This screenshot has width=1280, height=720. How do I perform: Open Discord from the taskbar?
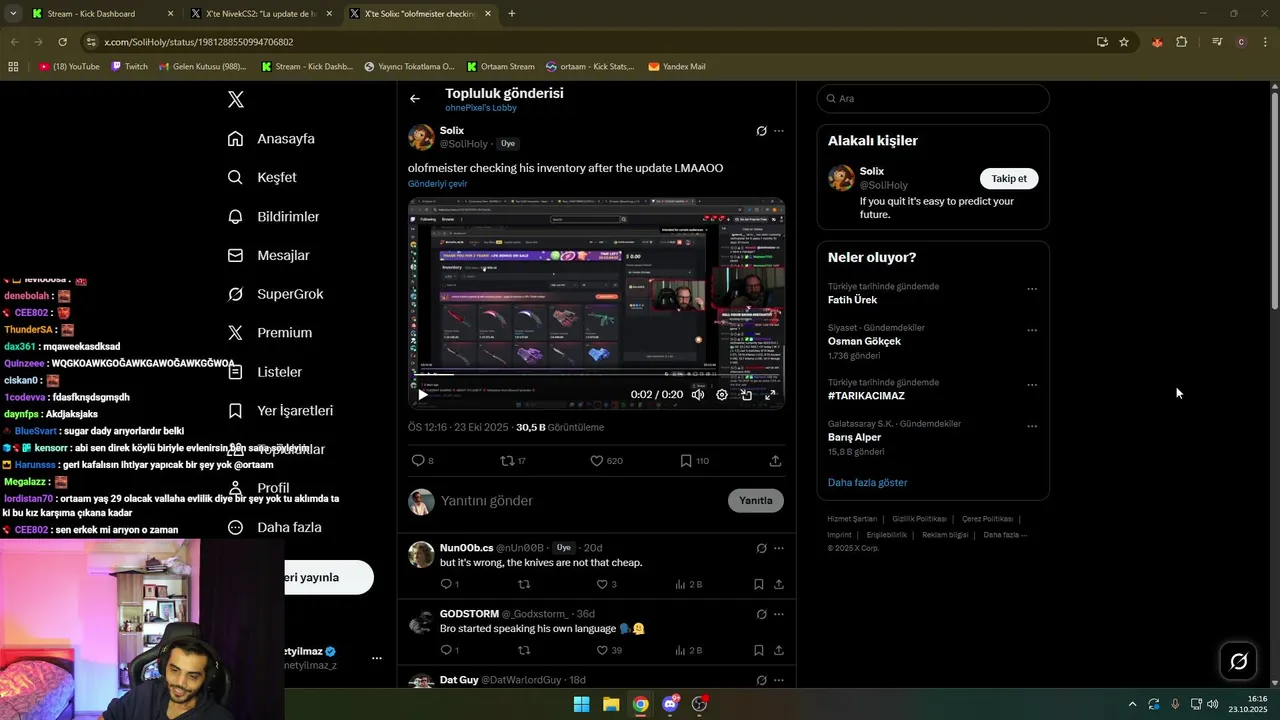(x=670, y=704)
